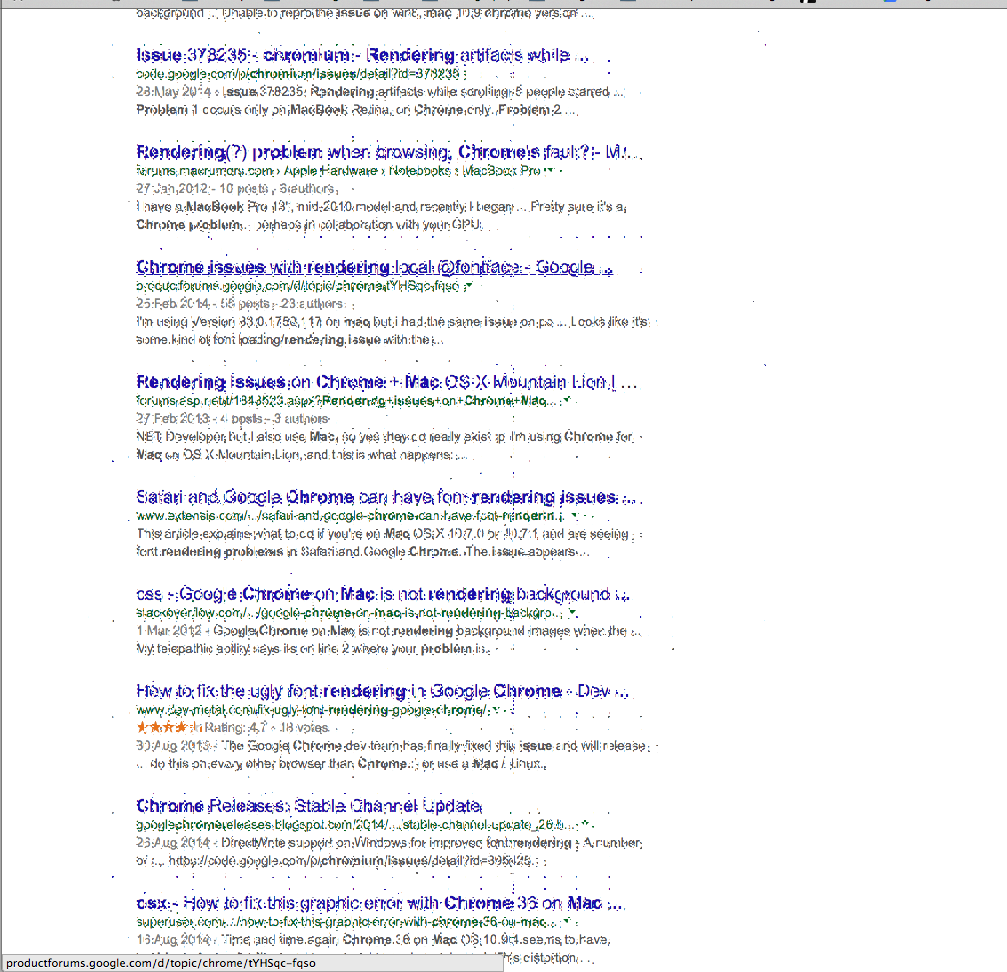This screenshot has width=1007, height=972.
Task: Click green URL "code.google.com/p/chromium/issues/detail?id=378235"
Action: tap(299, 74)
